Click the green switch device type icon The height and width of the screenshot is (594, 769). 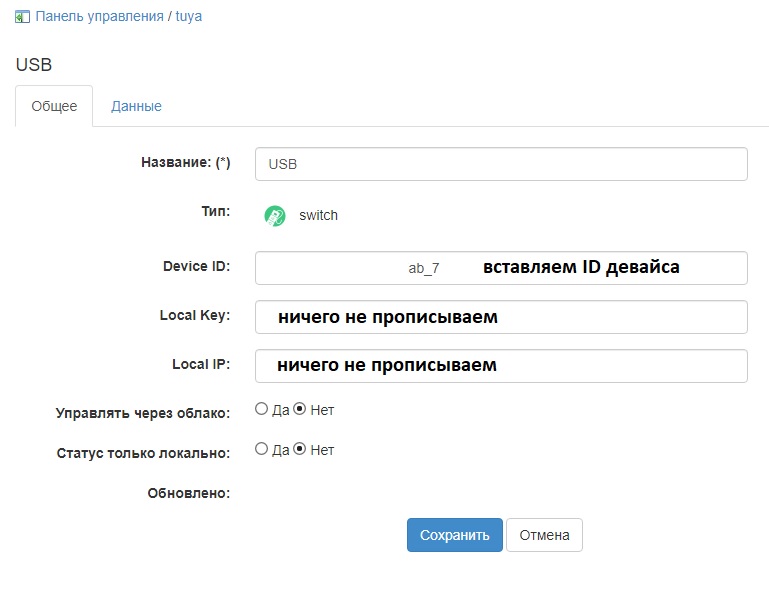coord(275,216)
